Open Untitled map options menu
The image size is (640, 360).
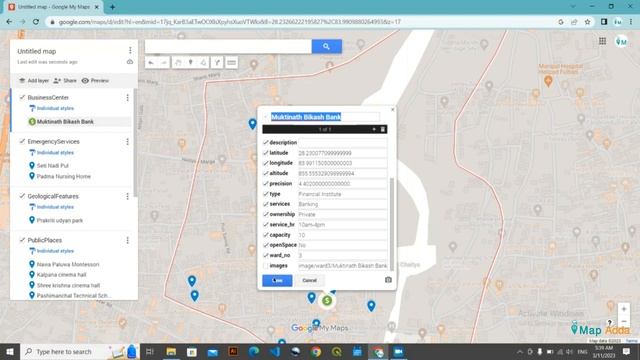pyautogui.click(x=130, y=50)
